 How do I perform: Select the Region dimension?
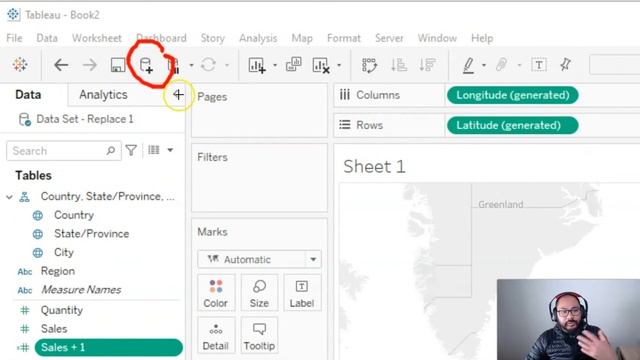(x=58, y=271)
